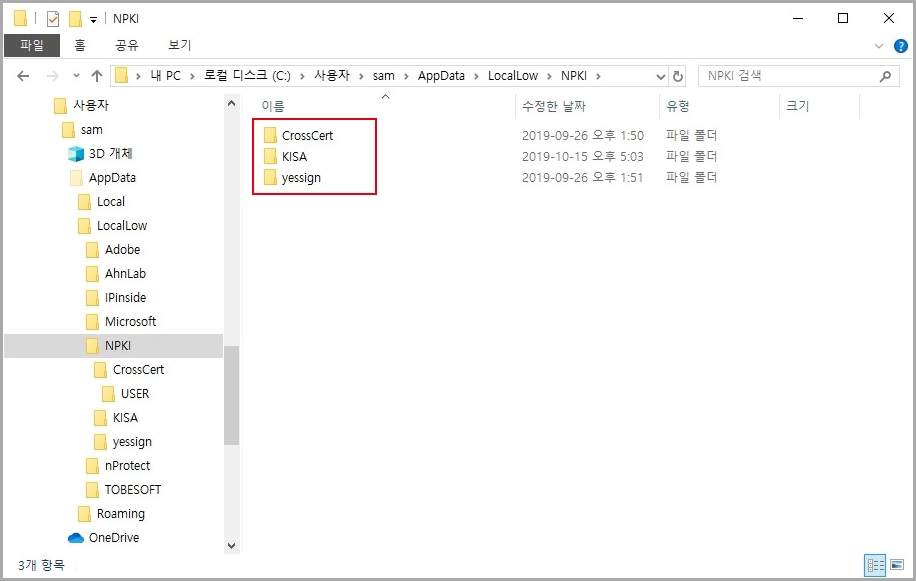
Task: Go back with the left arrow
Action: click(x=23, y=76)
